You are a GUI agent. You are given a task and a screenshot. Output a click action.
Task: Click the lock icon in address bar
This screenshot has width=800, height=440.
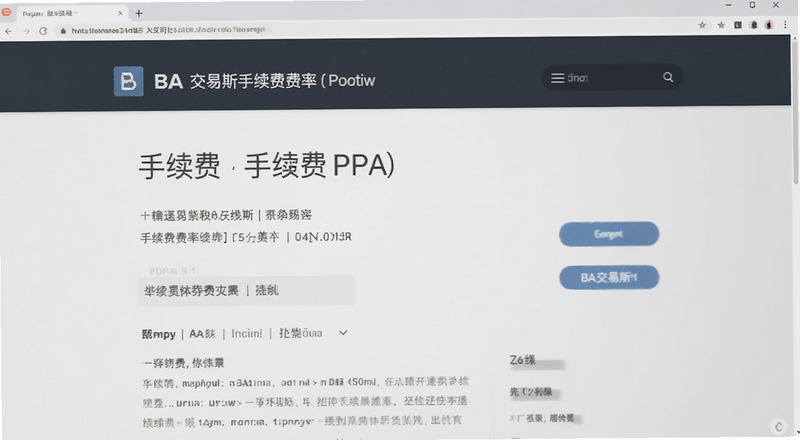pyautogui.click(x=63, y=31)
